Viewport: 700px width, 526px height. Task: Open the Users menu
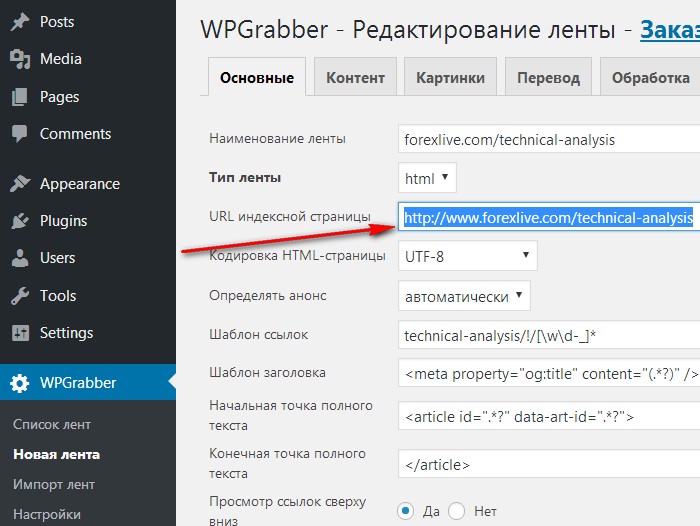click(x=58, y=258)
